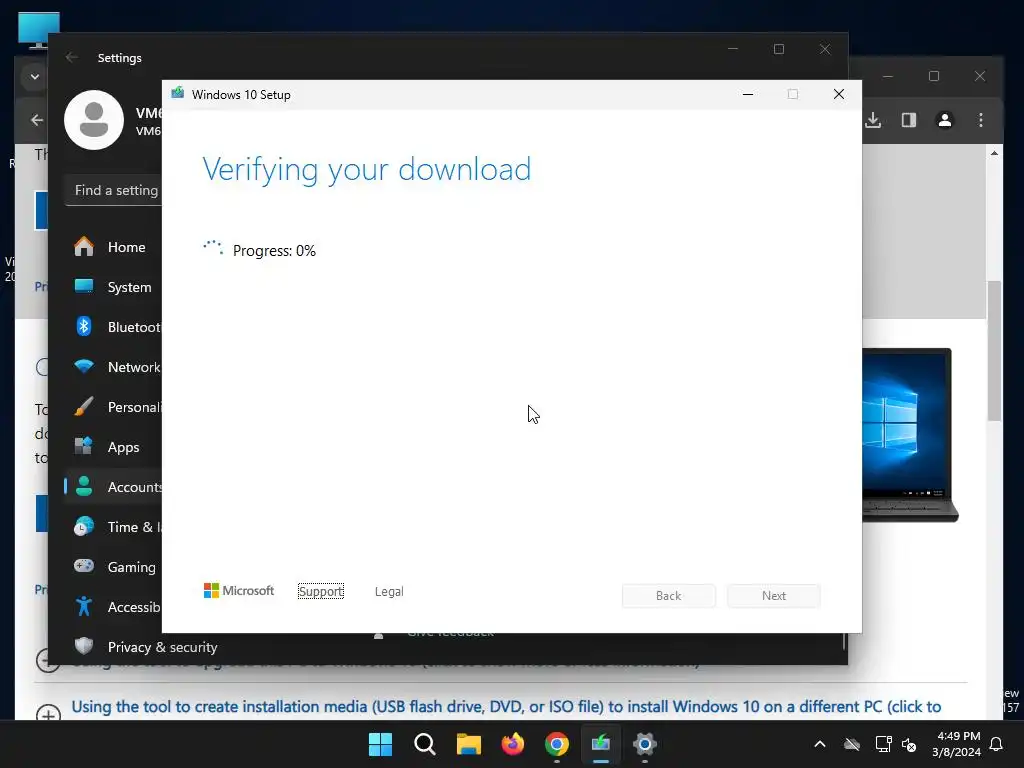Open Accessibility in Settings sidebar

click(114, 607)
